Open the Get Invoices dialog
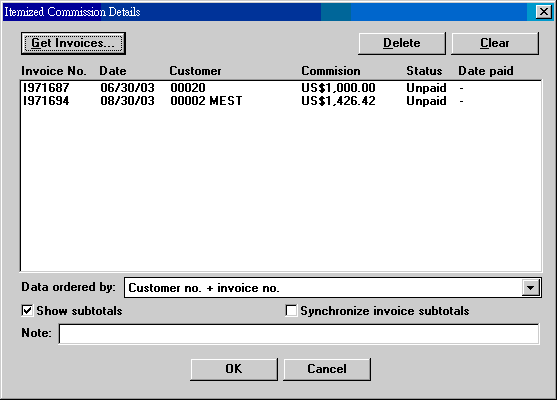Image resolution: width=557 pixels, height=400 pixels. [73, 43]
